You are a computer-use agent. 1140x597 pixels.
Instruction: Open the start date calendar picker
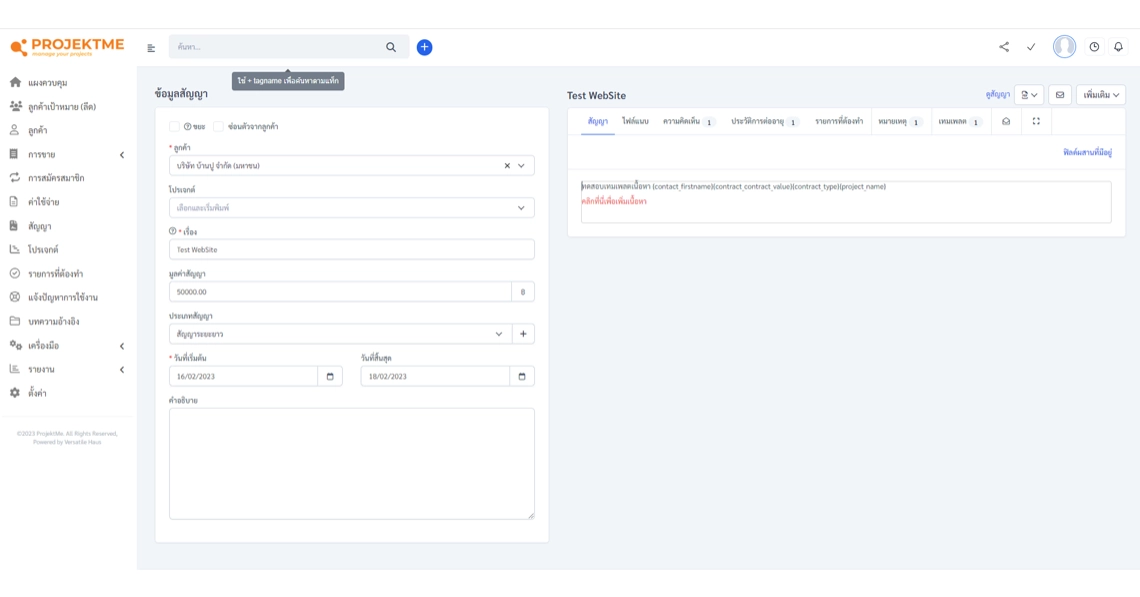pos(330,377)
